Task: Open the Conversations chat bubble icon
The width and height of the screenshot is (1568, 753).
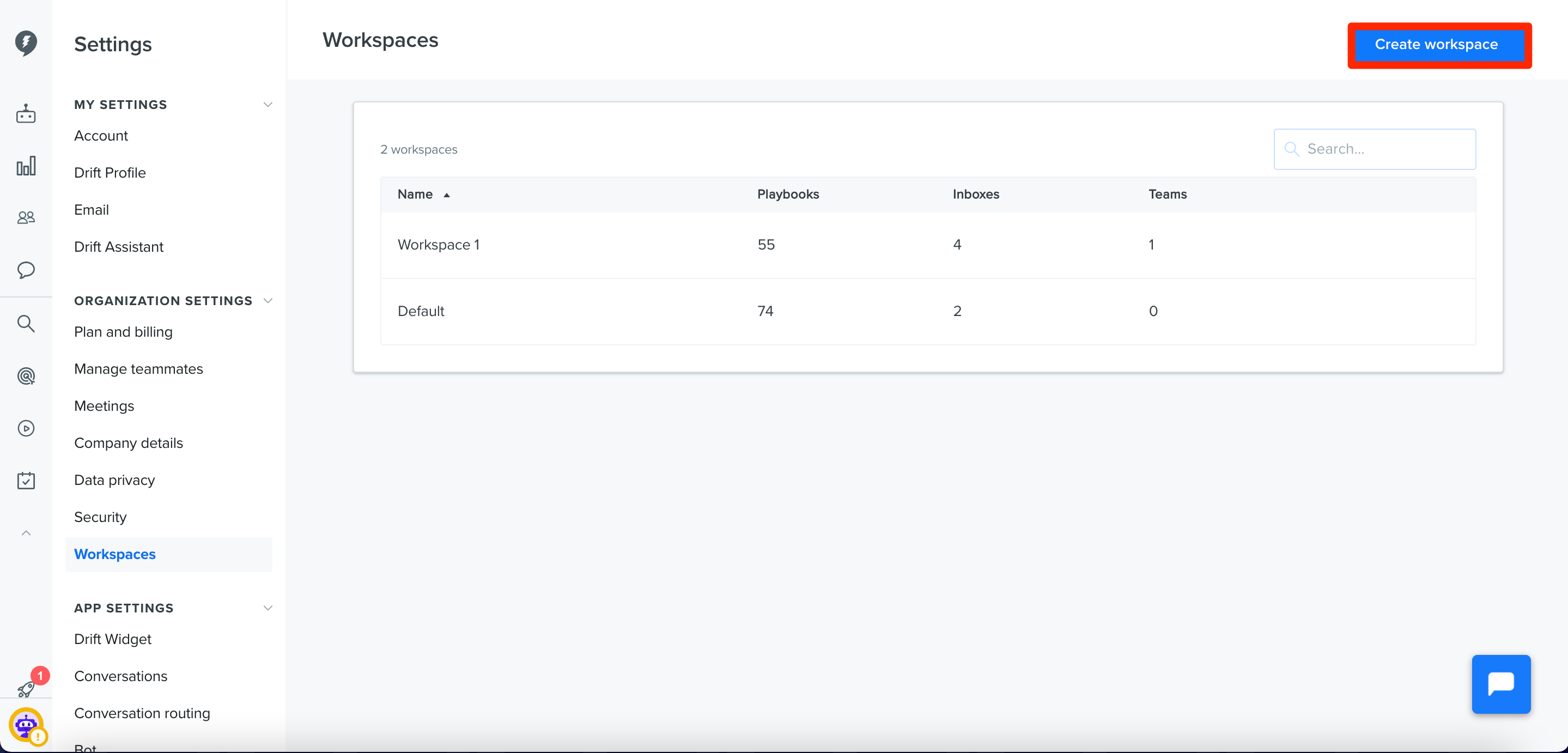Action: 26,270
